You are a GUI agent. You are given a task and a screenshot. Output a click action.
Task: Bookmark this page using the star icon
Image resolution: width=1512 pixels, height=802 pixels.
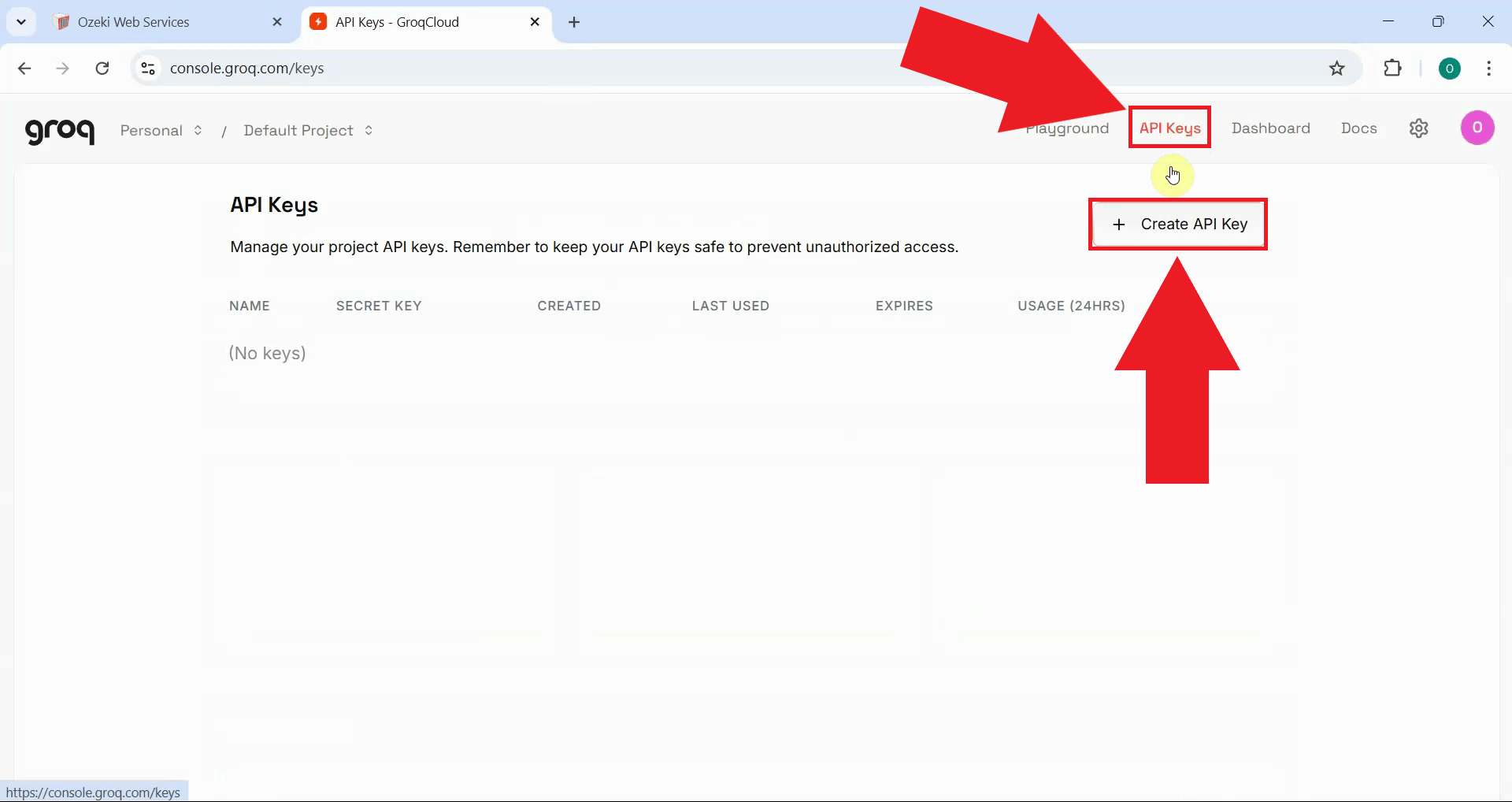[x=1337, y=69]
